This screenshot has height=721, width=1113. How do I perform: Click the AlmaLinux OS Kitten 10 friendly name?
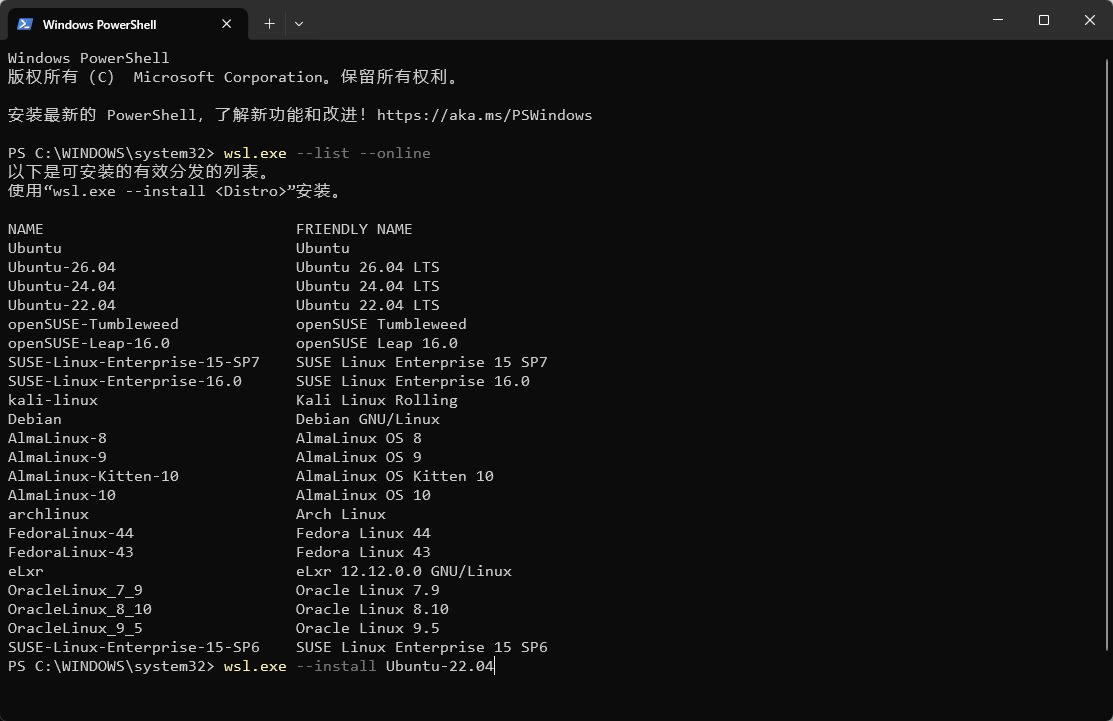coord(395,476)
